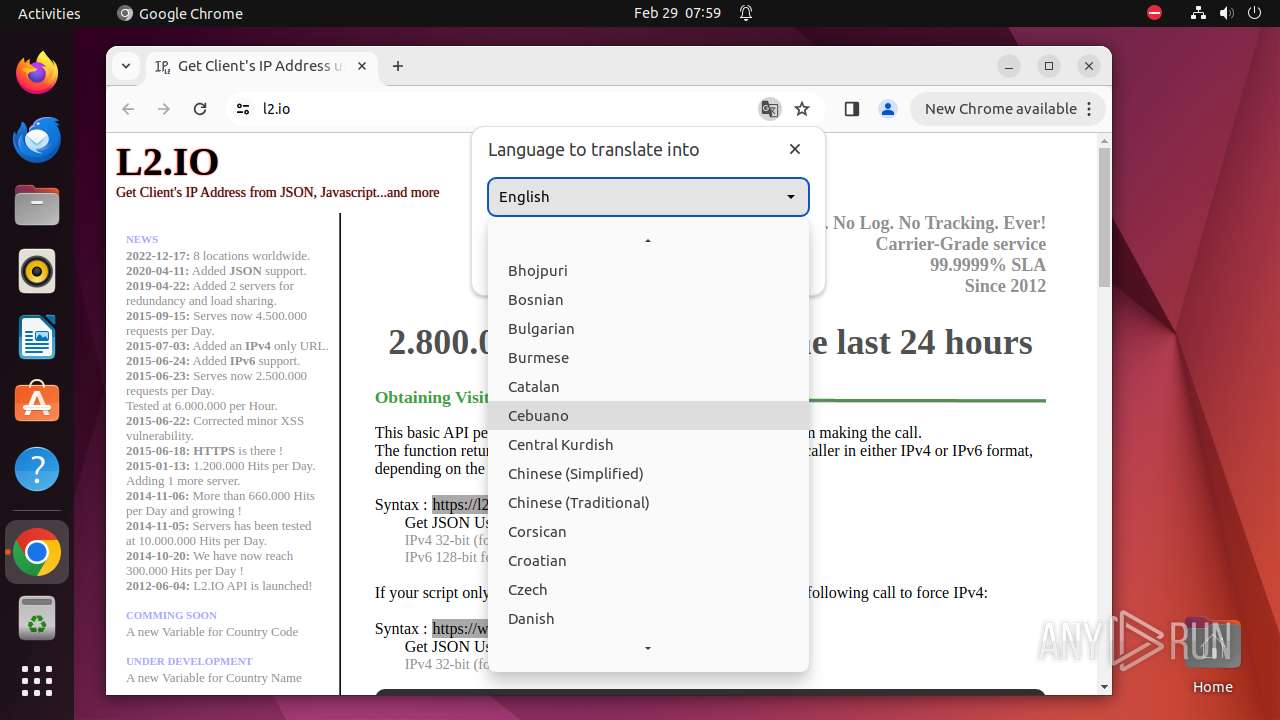1280x720 pixels.
Task: Click the 'Since 2012' text
Action: [x=1005, y=286]
